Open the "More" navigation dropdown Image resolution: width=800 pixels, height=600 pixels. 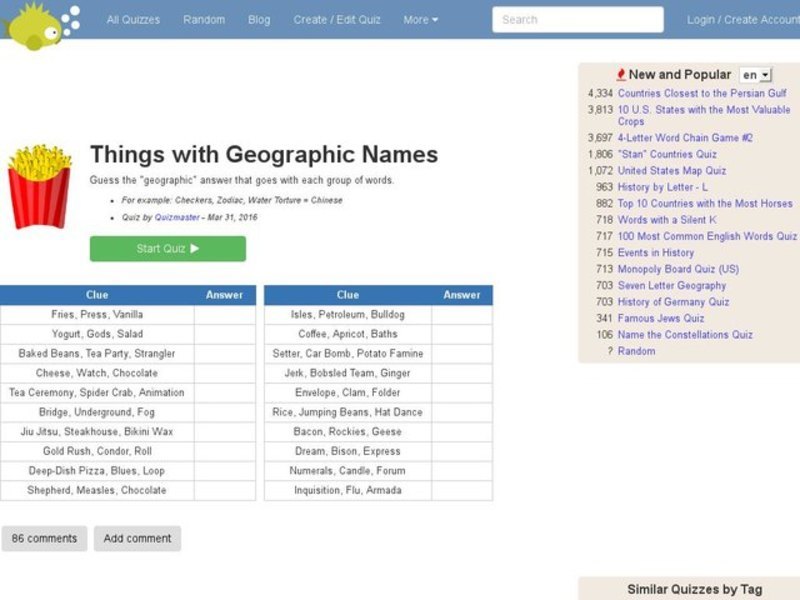[x=419, y=19]
